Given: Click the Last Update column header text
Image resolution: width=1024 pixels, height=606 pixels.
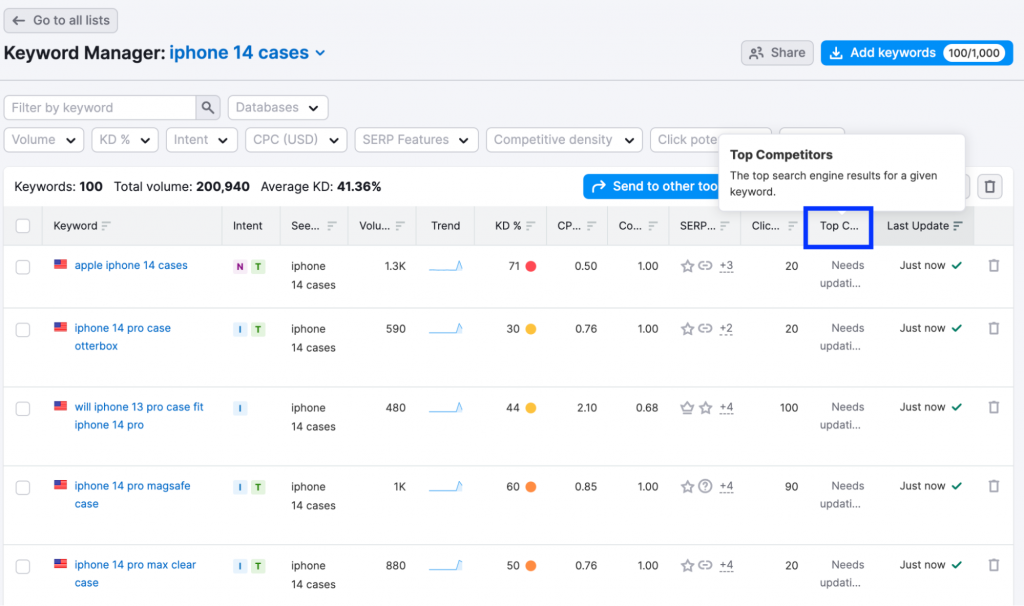Looking at the screenshot, I should click(918, 226).
